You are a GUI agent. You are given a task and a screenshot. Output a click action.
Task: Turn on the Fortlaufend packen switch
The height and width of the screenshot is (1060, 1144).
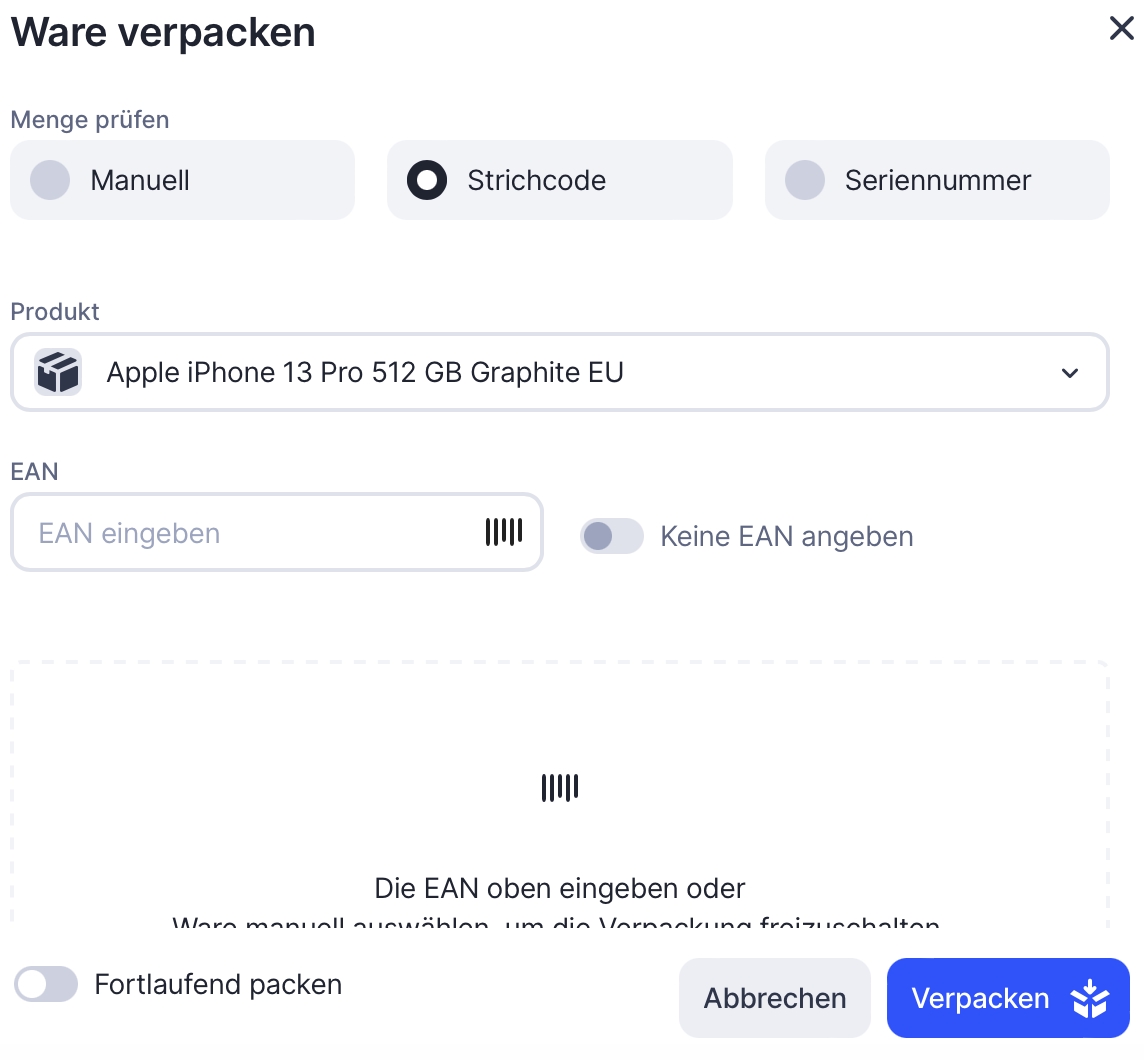46,985
